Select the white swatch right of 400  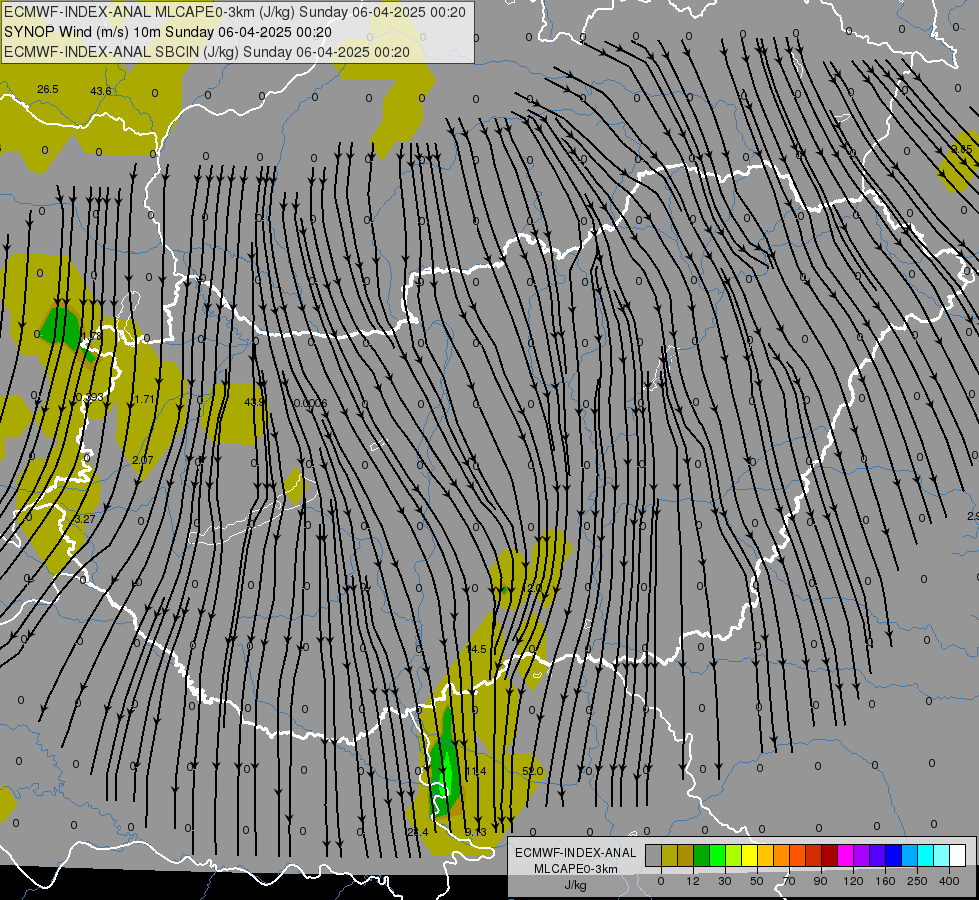click(x=957, y=856)
